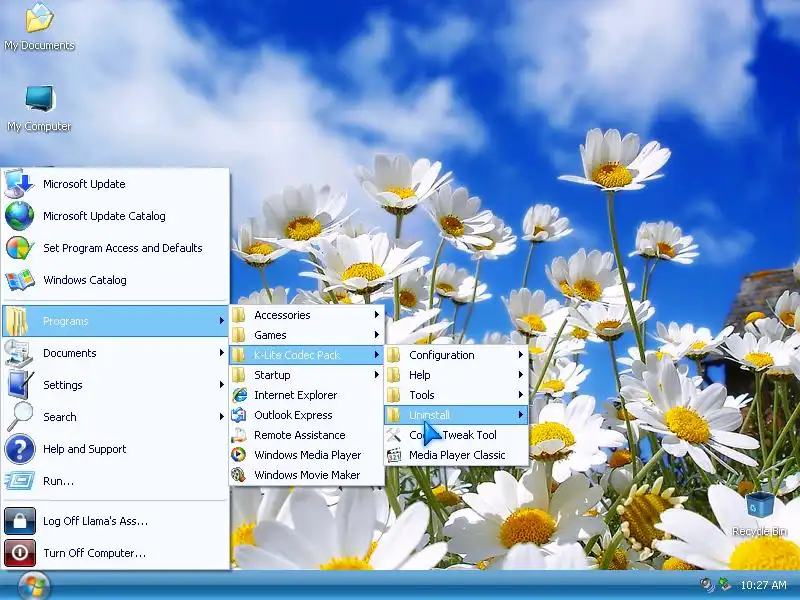
Task: Click Microsoft Update Catalog text
Action: pos(104,216)
